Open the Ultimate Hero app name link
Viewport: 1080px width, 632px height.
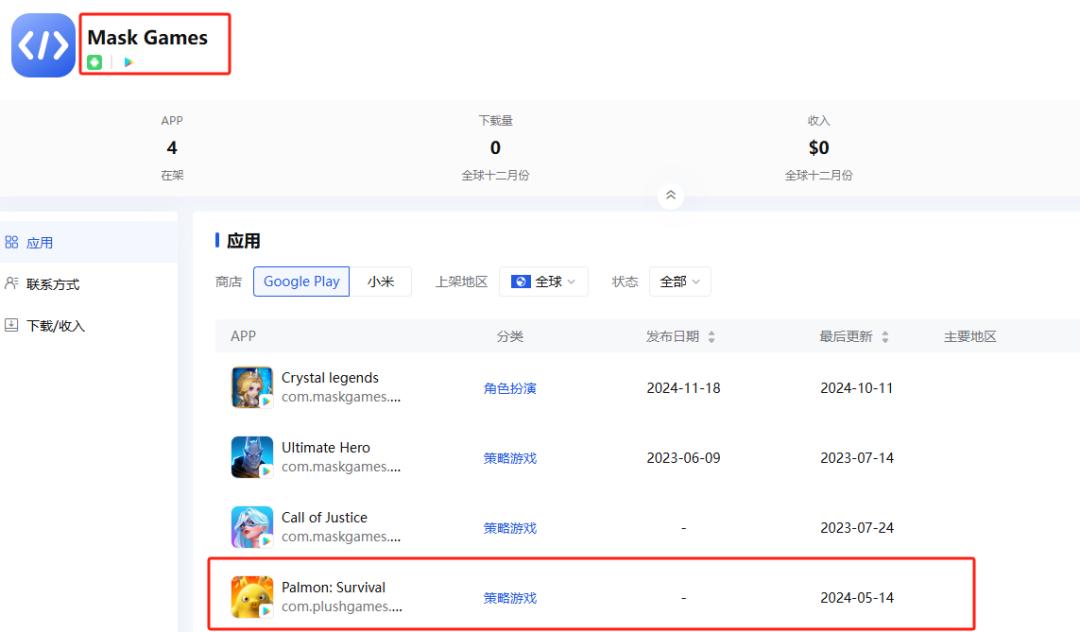coord(326,447)
